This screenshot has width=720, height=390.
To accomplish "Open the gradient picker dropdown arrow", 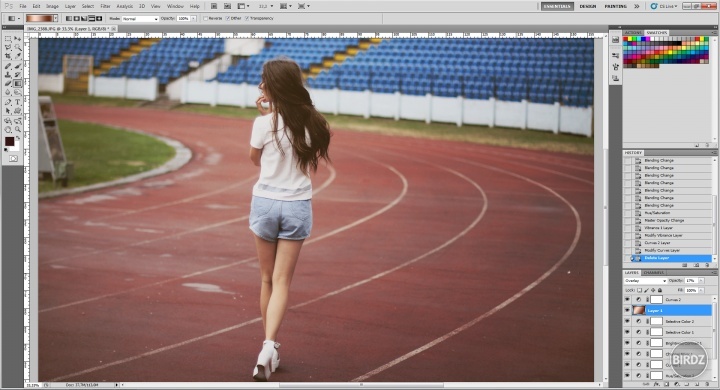I will pos(56,18).
